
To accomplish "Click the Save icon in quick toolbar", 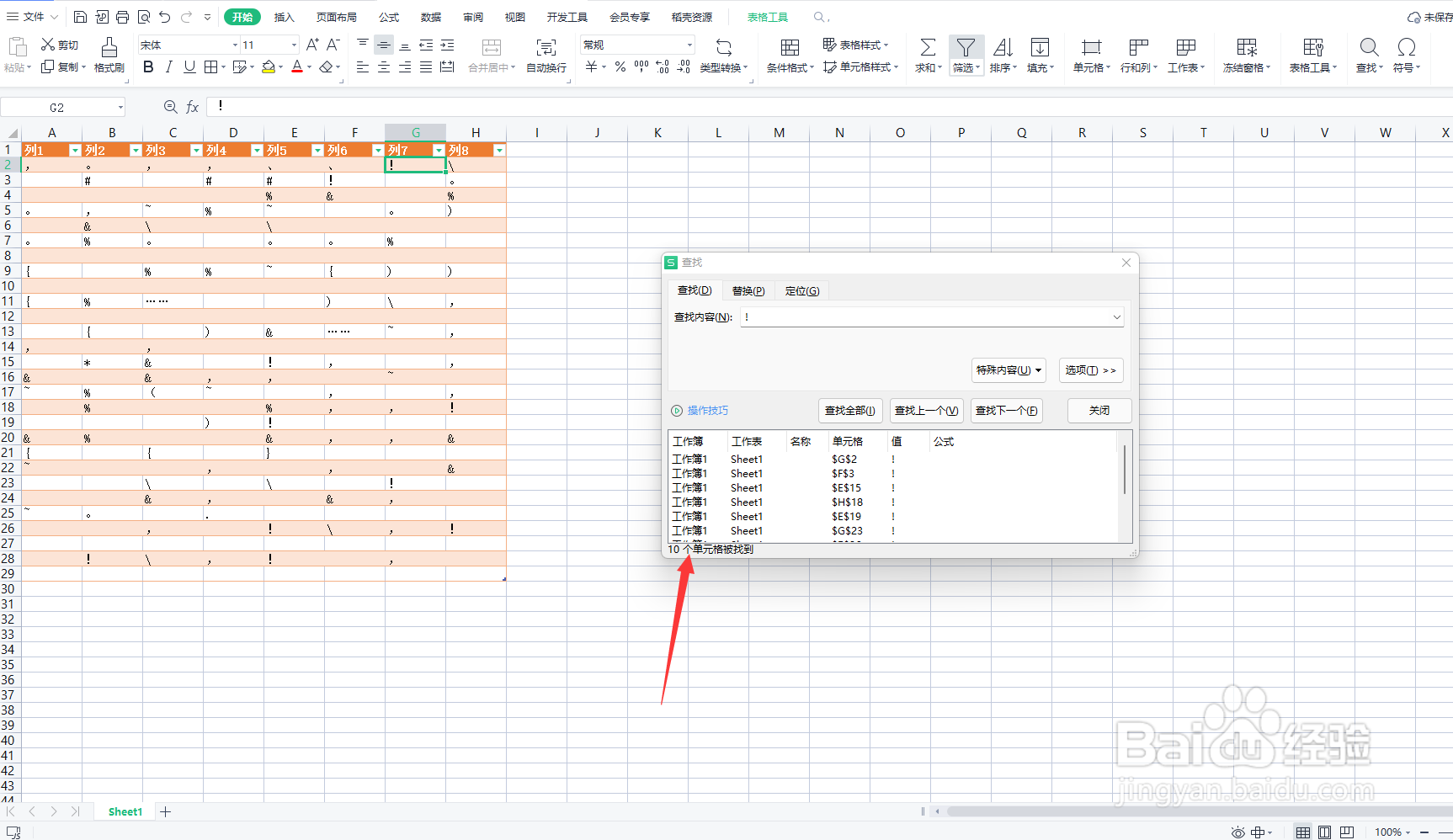I will click(80, 17).
